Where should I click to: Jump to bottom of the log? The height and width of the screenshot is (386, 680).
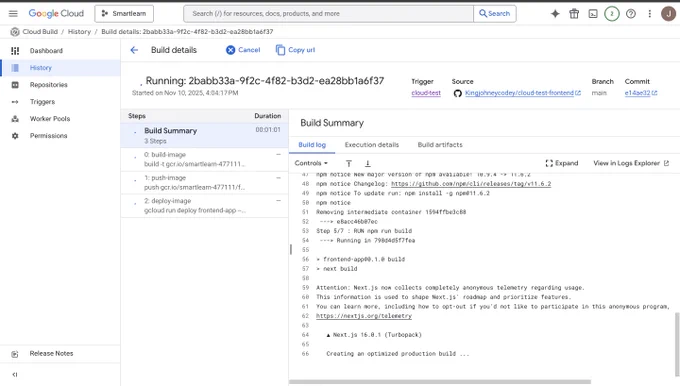[367, 164]
